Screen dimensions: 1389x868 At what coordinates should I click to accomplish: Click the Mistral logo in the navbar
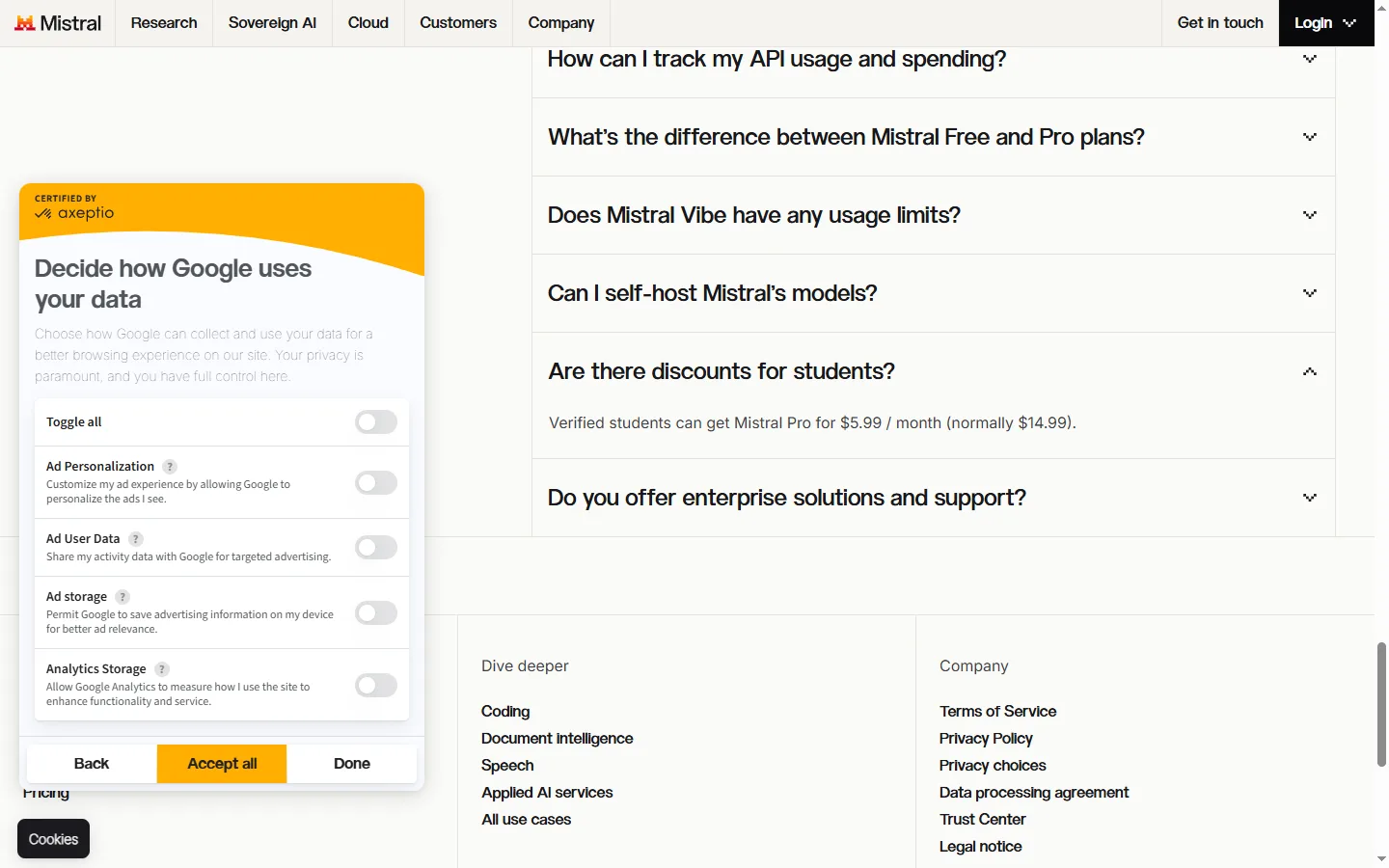(x=58, y=23)
